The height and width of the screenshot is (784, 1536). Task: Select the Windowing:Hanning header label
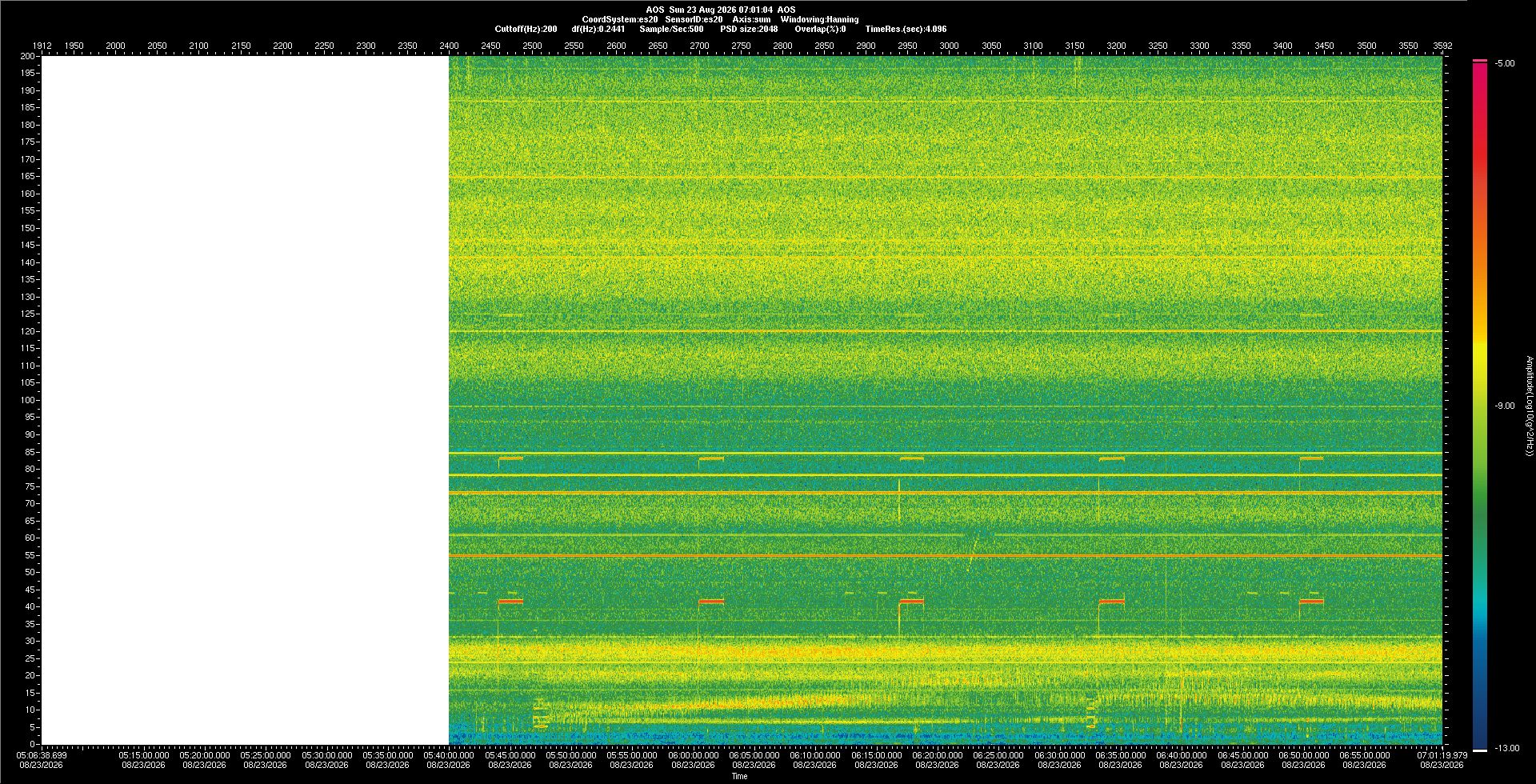[819, 19]
